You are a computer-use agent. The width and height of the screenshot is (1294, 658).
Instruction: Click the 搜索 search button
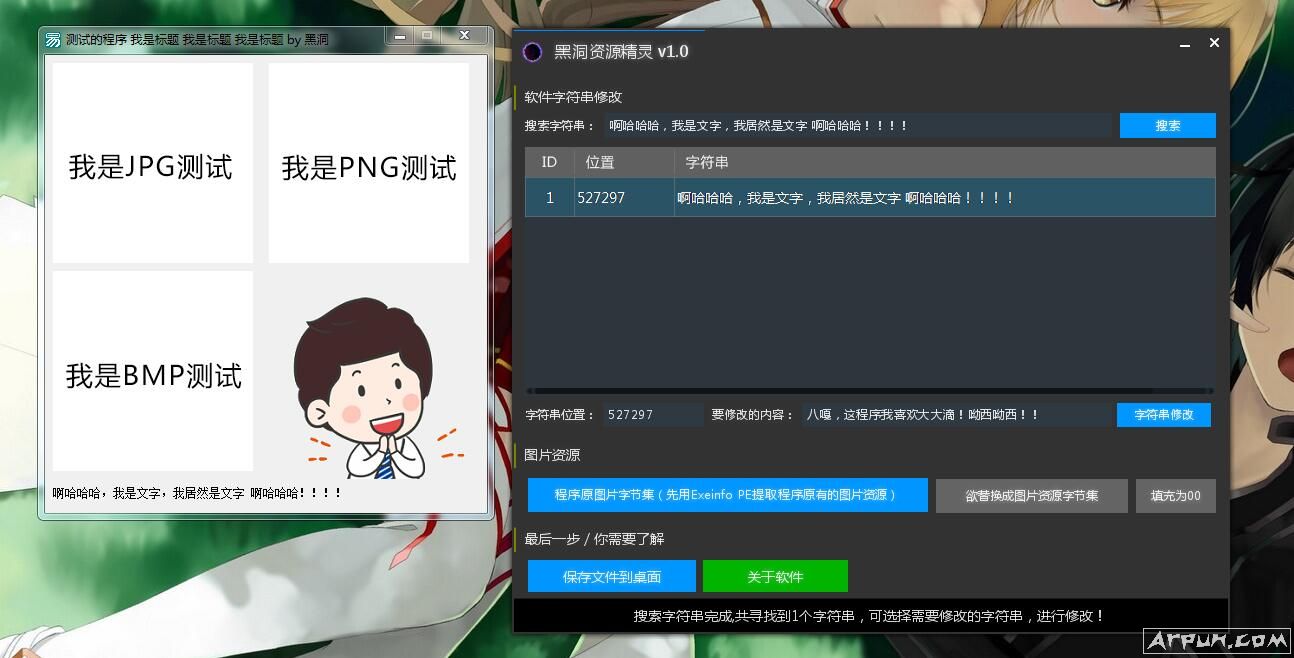pyautogui.click(x=1167, y=125)
